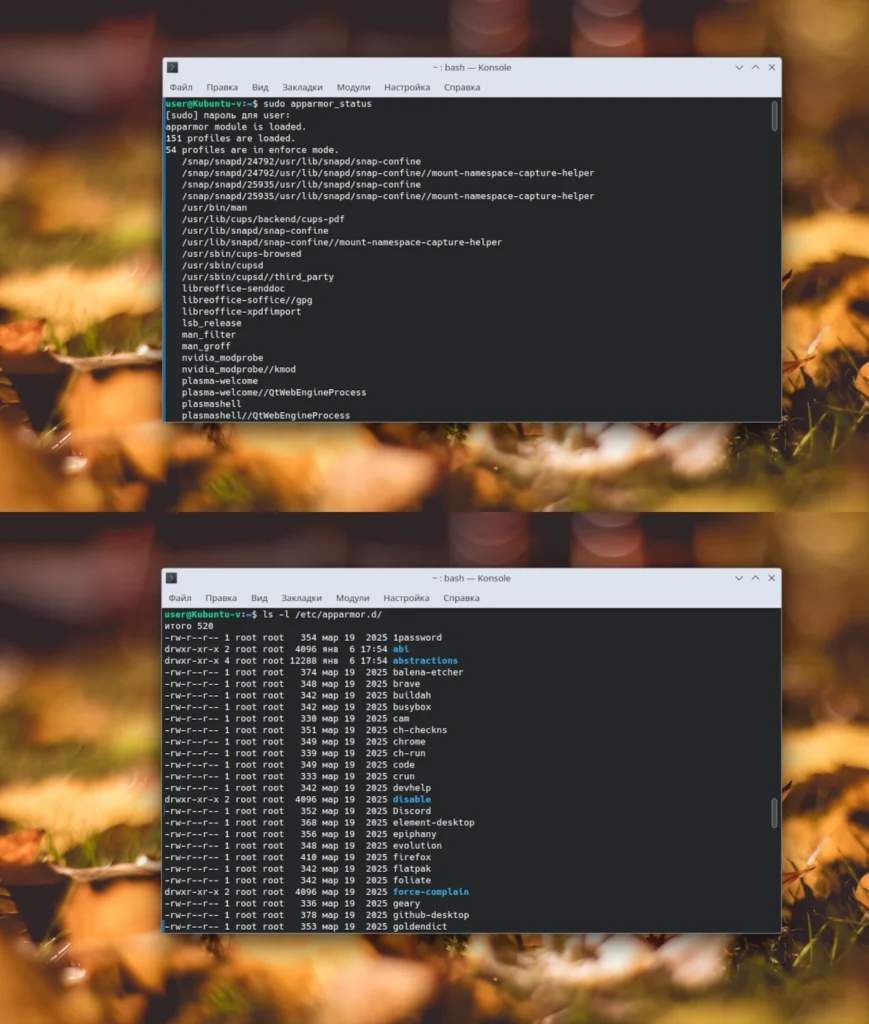Click 'libreoffice-soffice//gpg' line
869x1024 pixels.
(x=247, y=300)
